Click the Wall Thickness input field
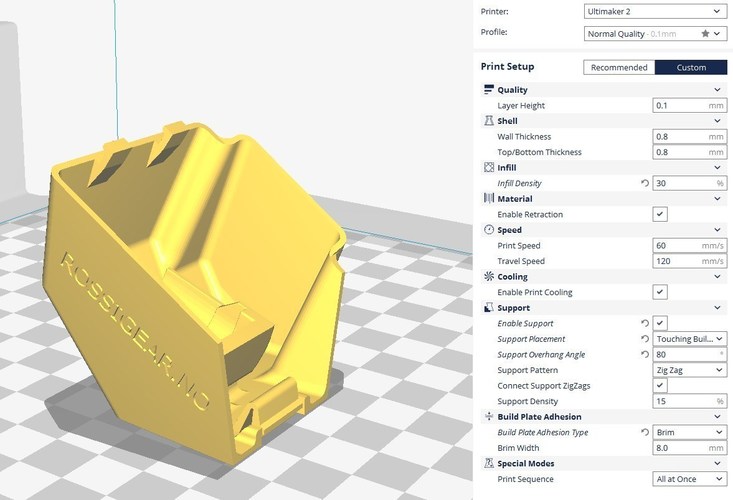 (x=689, y=136)
